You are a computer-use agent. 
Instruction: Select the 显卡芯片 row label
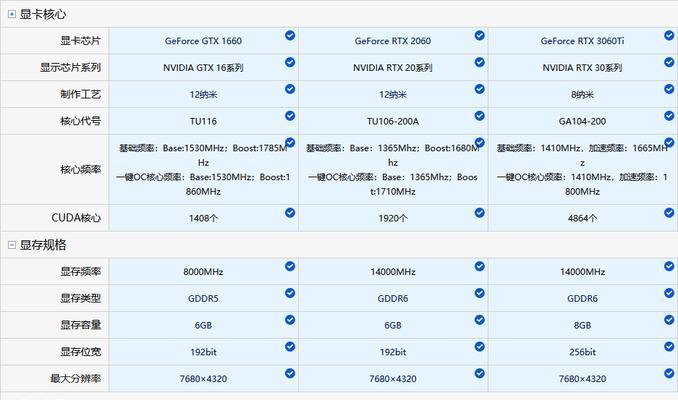80,41
